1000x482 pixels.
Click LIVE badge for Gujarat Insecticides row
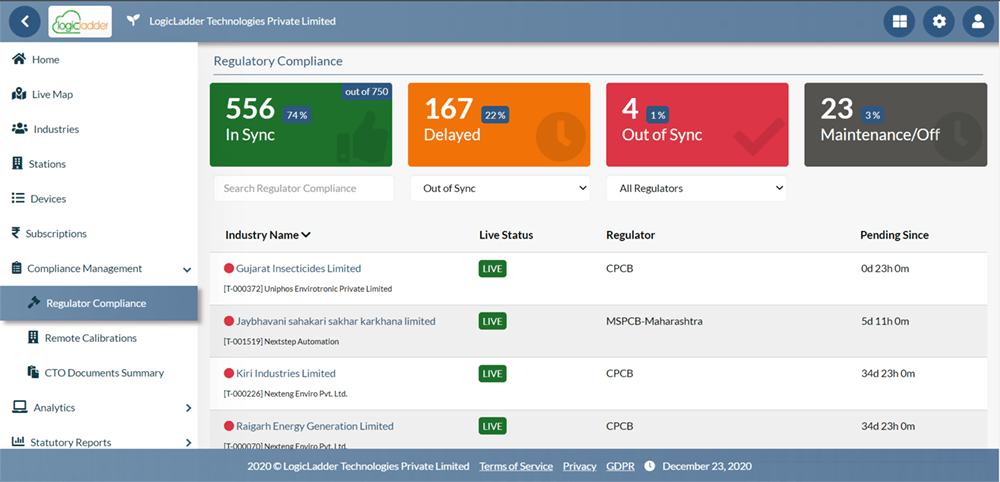point(492,269)
